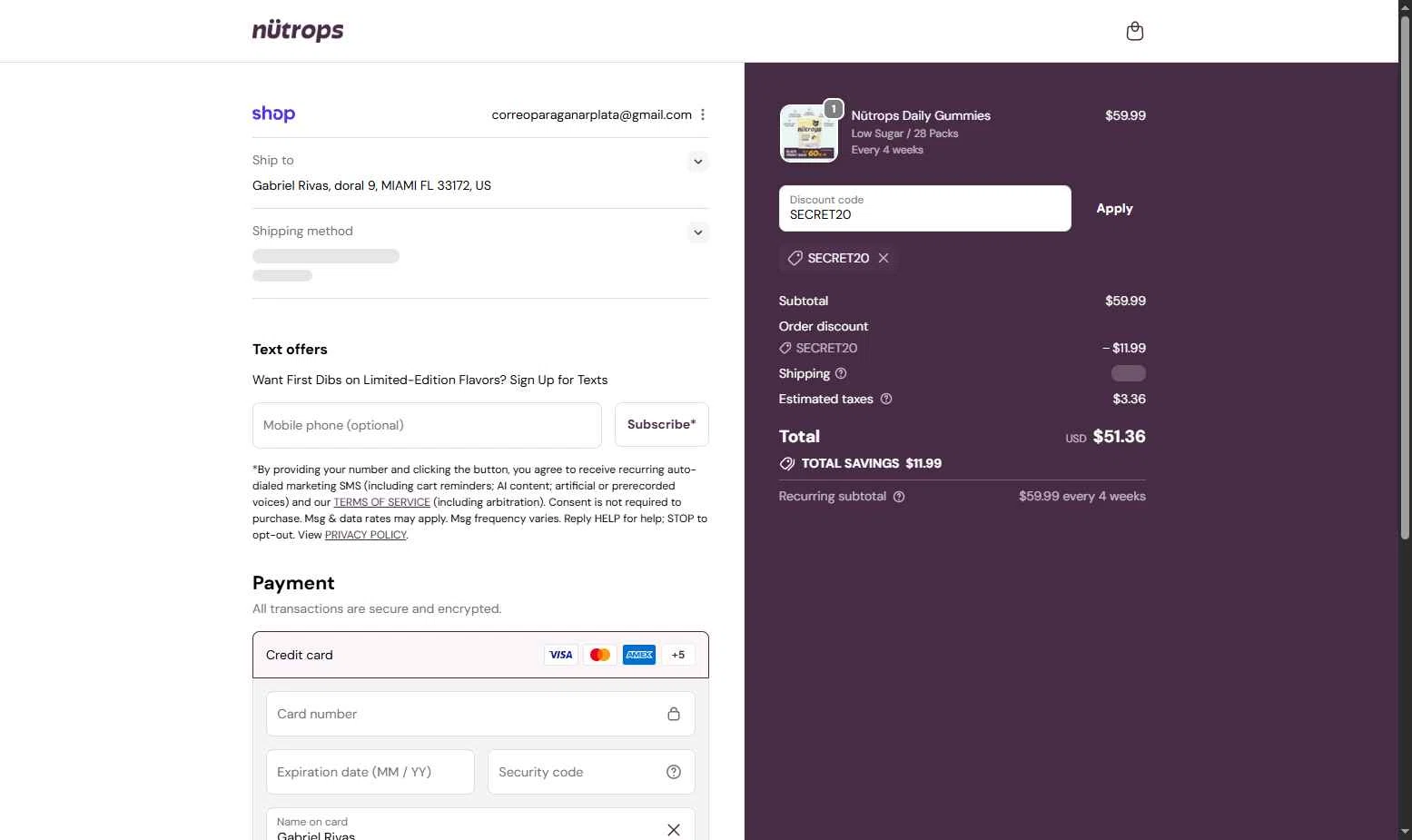Subscribe to text offers

661,424
